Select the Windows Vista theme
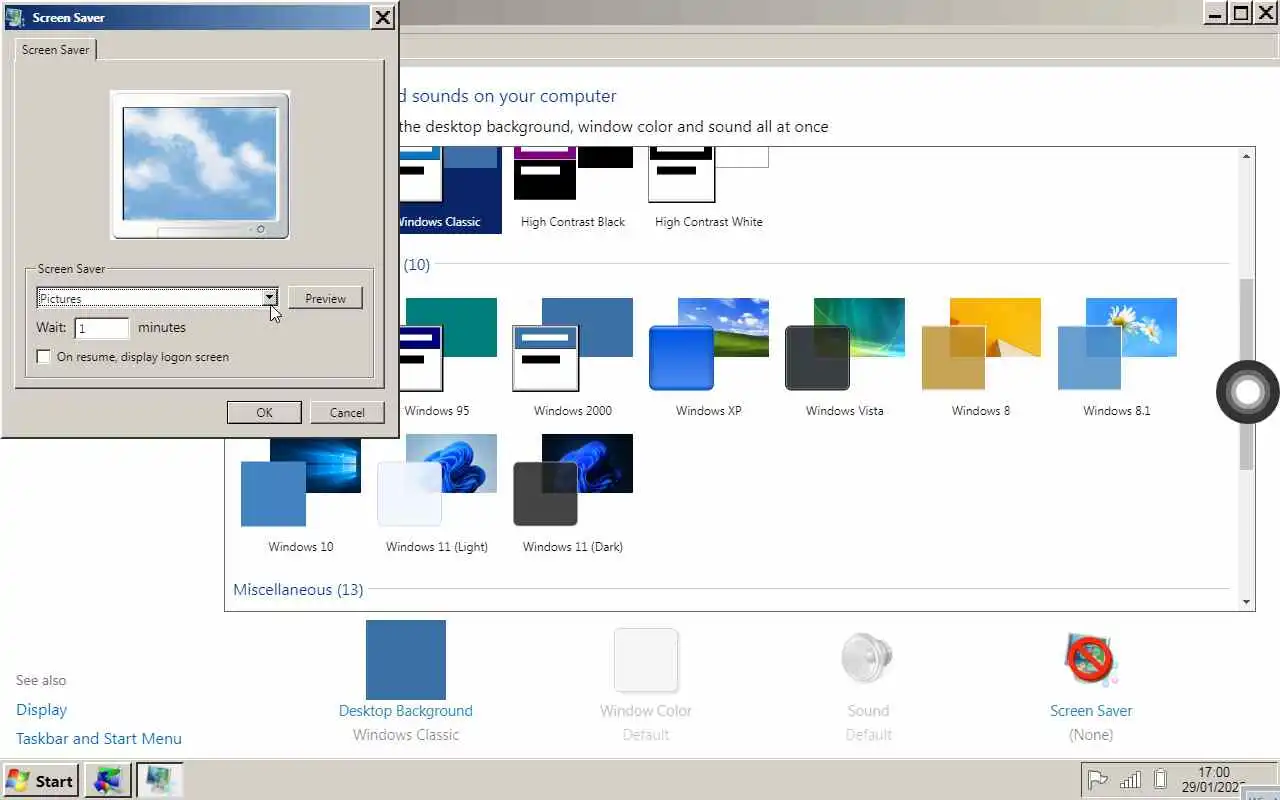The image size is (1280, 800). click(x=844, y=357)
